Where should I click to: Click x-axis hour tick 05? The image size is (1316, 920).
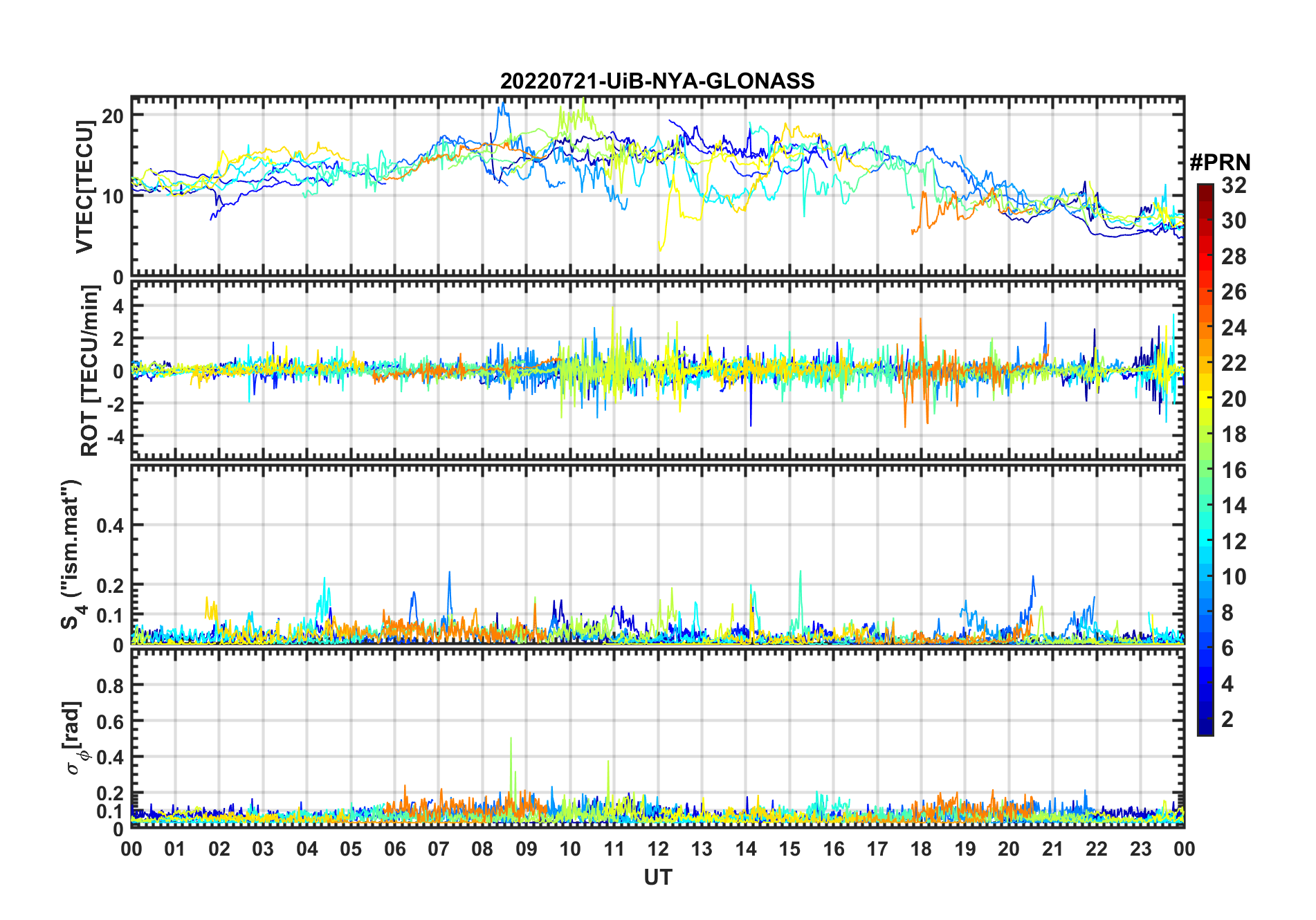351,849
